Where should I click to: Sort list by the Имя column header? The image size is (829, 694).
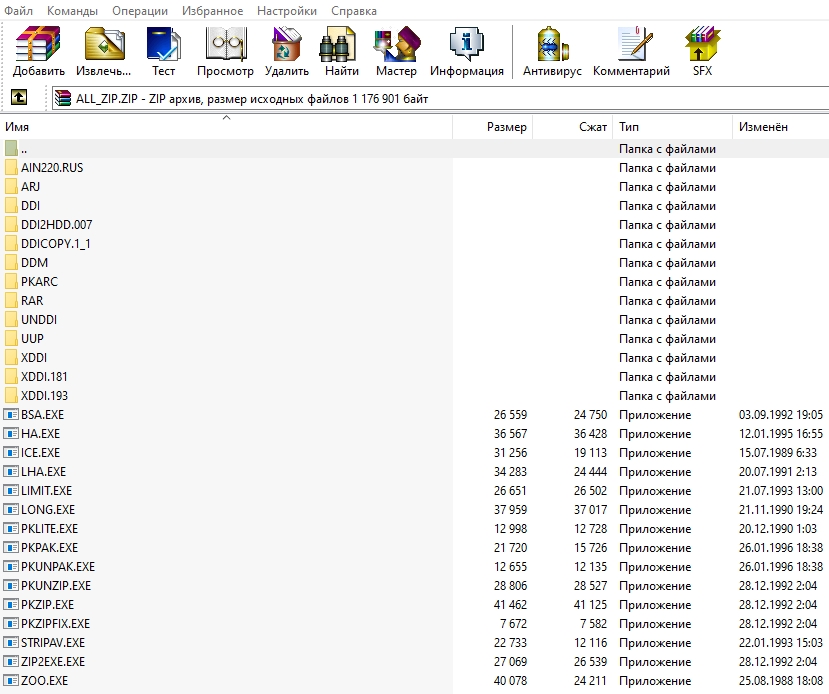tap(226, 127)
